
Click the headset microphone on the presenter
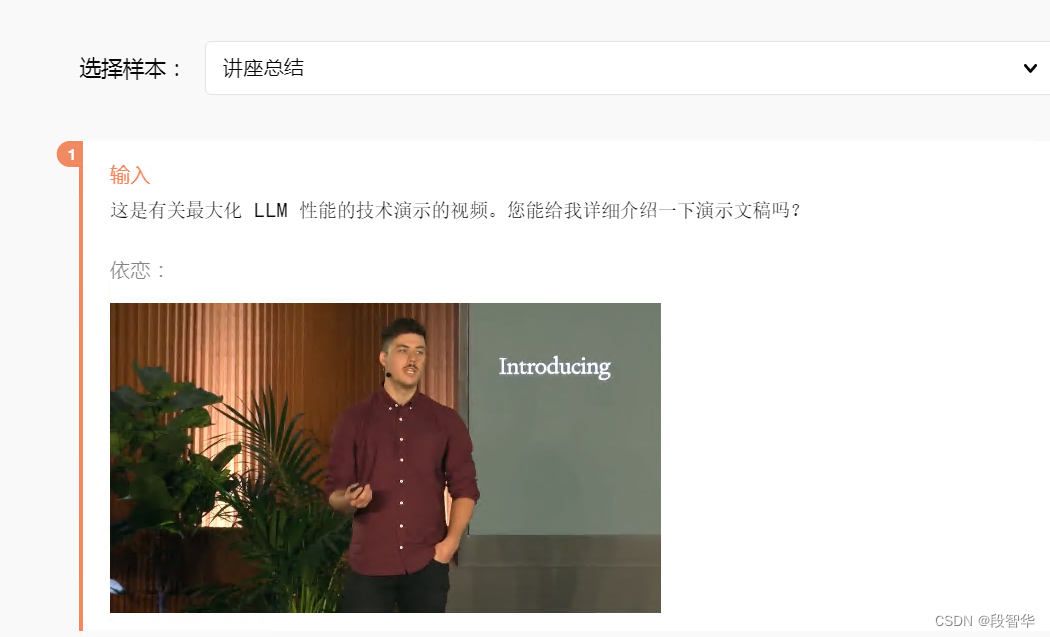pyautogui.click(x=388, y=374)
